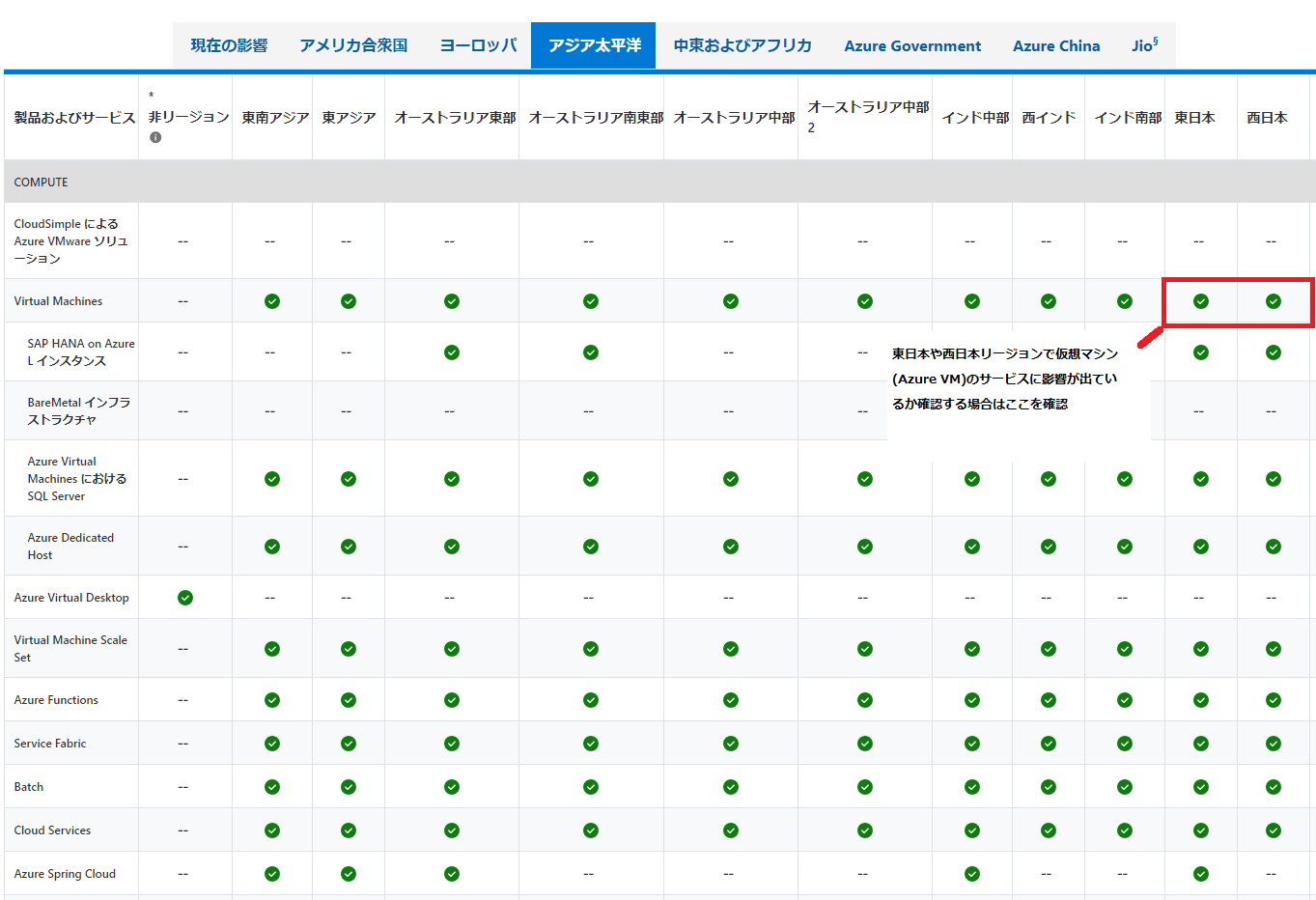This screenshot has height=900, width=1316.
Task: Click the SAP HANA on Azure row label
Action: [81, 352]
